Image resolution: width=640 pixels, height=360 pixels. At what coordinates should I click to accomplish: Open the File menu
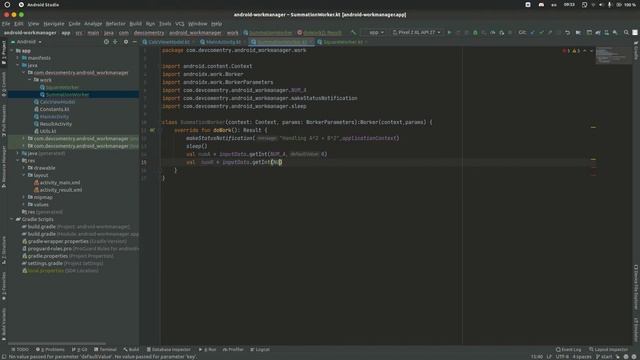tap(6, 24)
